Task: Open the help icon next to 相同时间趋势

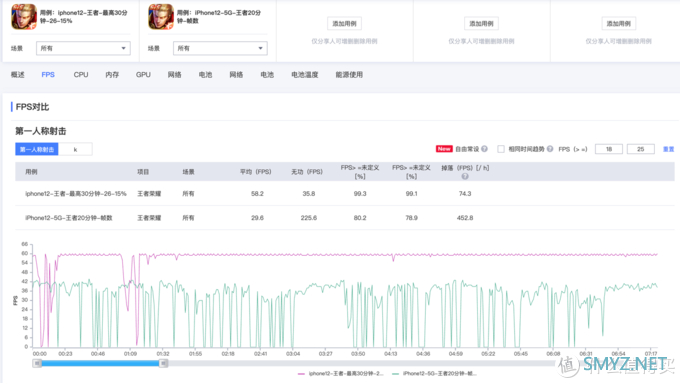Action: tap(550, 149)
